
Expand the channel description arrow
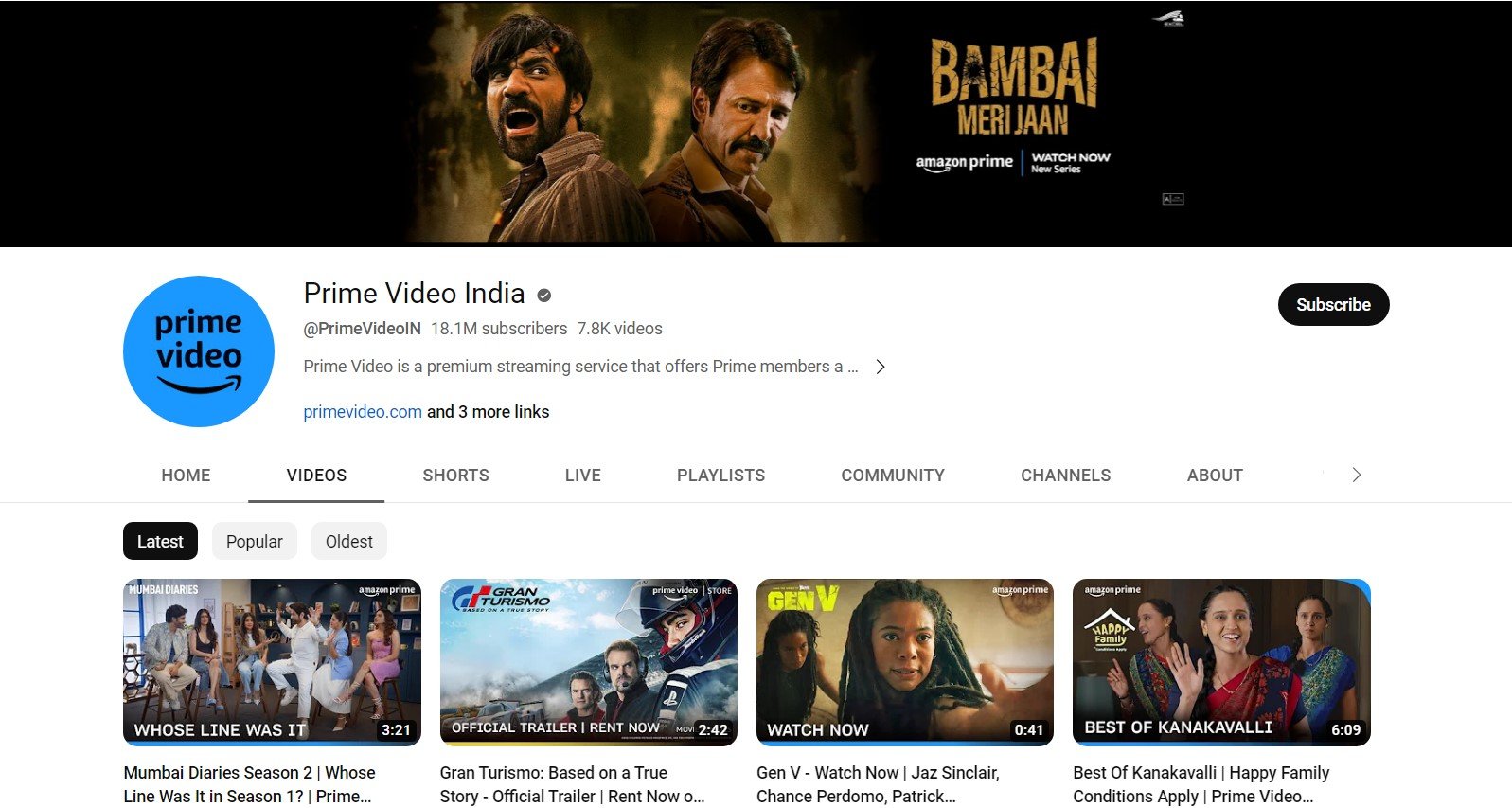click(x=881, y=367)
